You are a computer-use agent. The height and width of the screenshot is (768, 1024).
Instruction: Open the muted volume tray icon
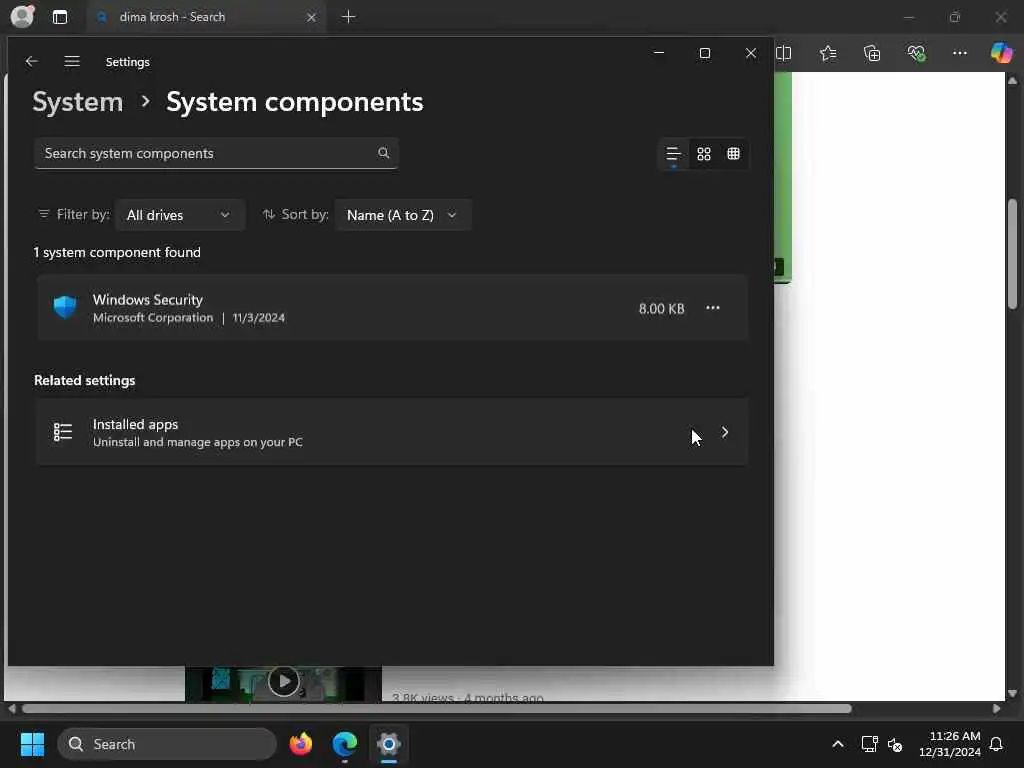tap(895, 744)
